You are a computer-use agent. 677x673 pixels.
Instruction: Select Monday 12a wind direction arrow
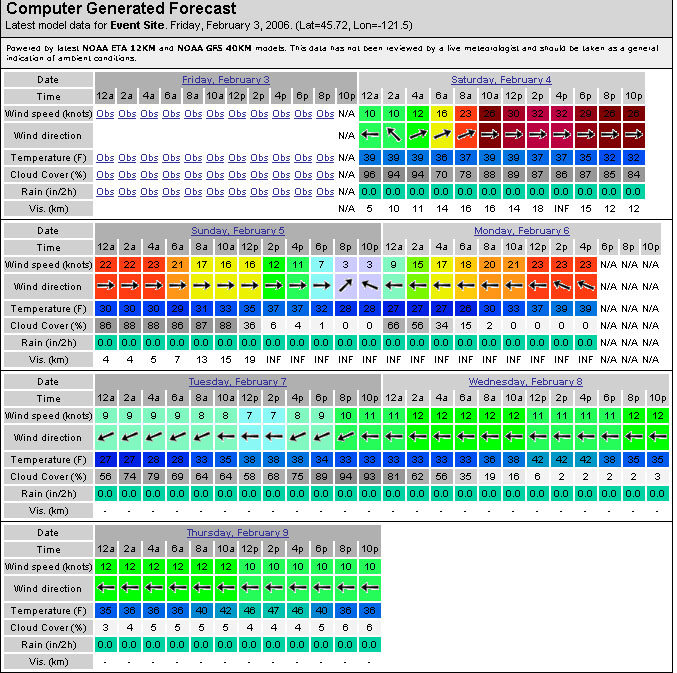click(394, 286)
